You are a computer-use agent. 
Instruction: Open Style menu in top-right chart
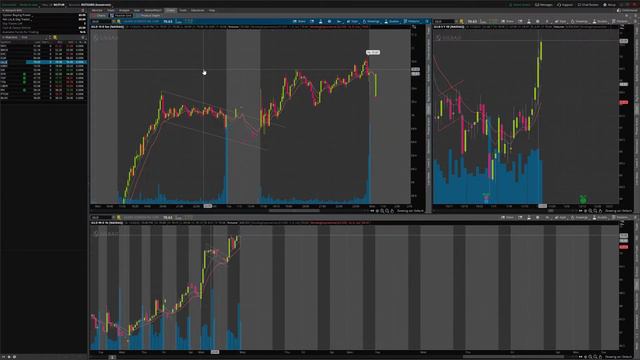[x=560, y=21]
